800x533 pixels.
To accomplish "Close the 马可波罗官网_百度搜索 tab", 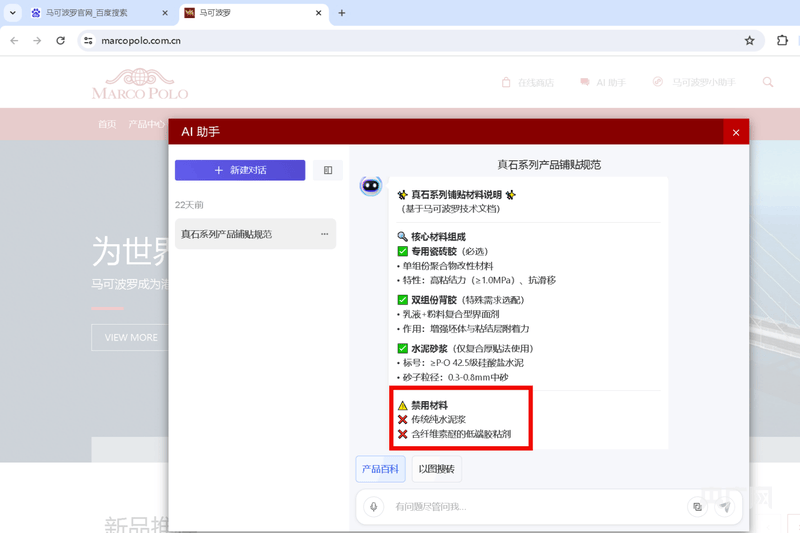I will [x=165, y=13].
